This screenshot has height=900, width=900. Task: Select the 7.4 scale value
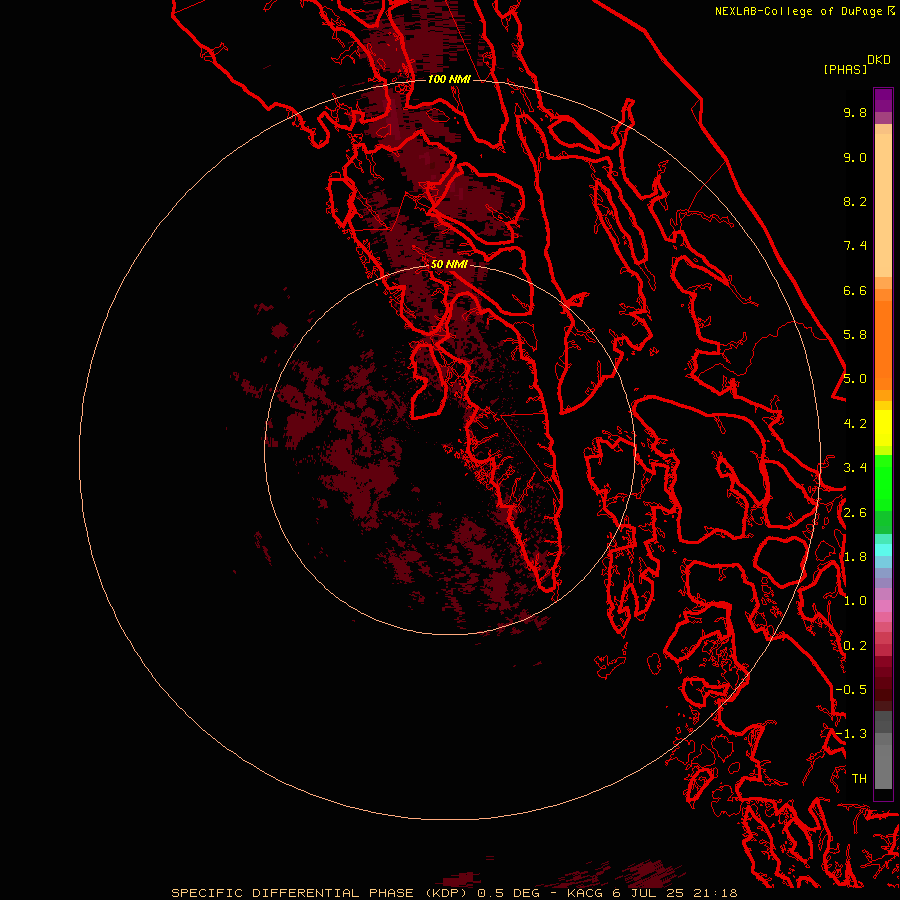pos(855,246)
